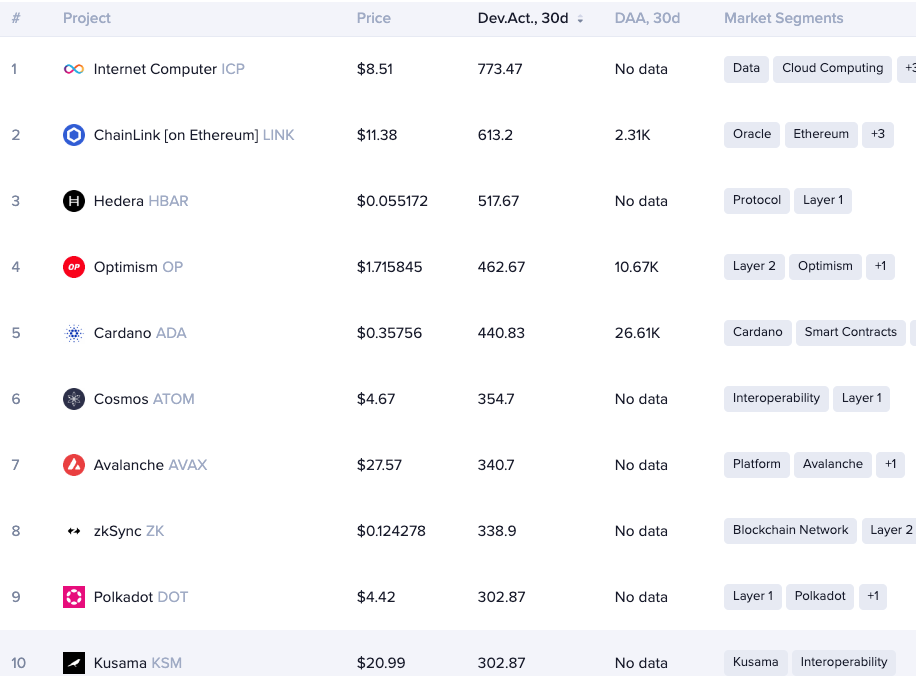Click the Ethereum segment tag
This screenshot has width=916, height=676.
[821, 134]
